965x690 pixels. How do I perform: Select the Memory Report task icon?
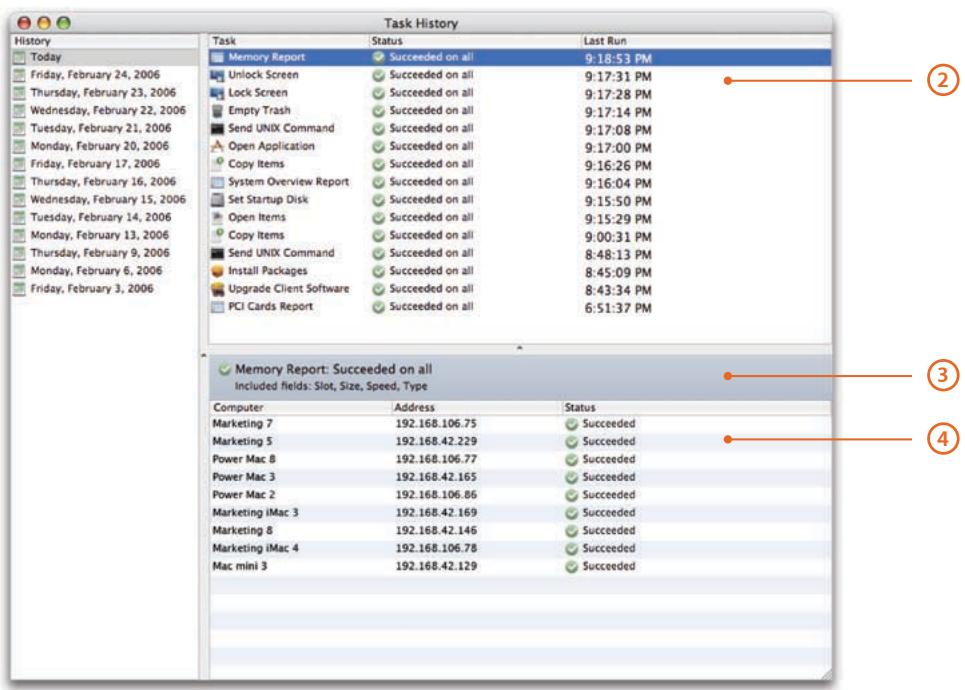tap(218, 58)
